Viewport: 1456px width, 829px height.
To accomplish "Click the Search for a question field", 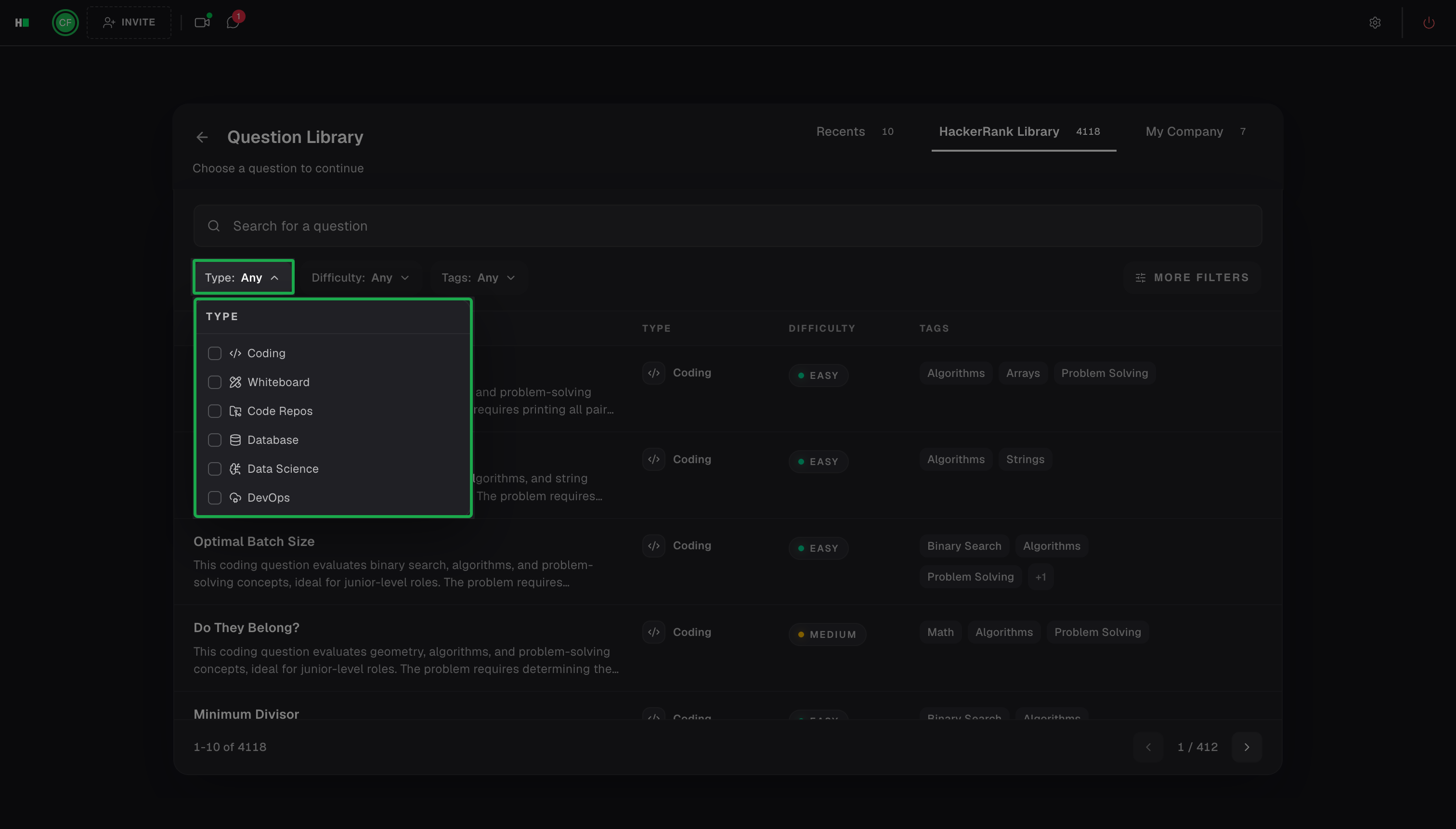I will pos(728,226).
